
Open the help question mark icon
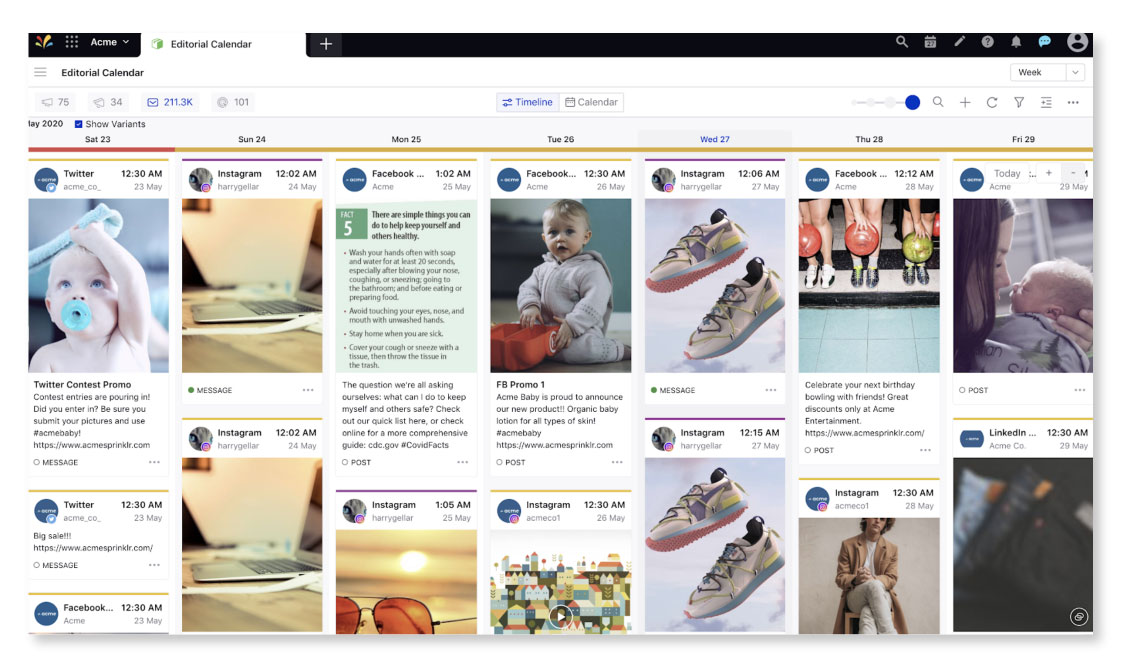[987, 42]
